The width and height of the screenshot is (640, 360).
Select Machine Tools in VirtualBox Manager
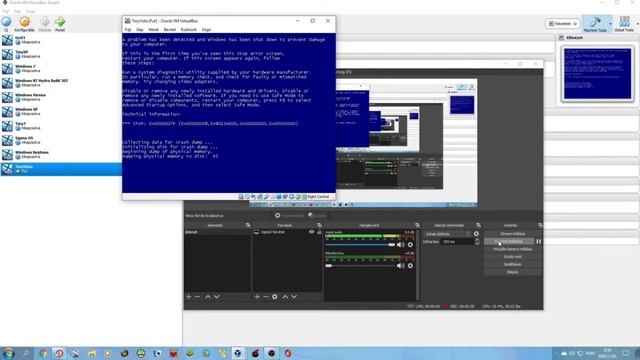pyautogui.click(x=595, y=24)
